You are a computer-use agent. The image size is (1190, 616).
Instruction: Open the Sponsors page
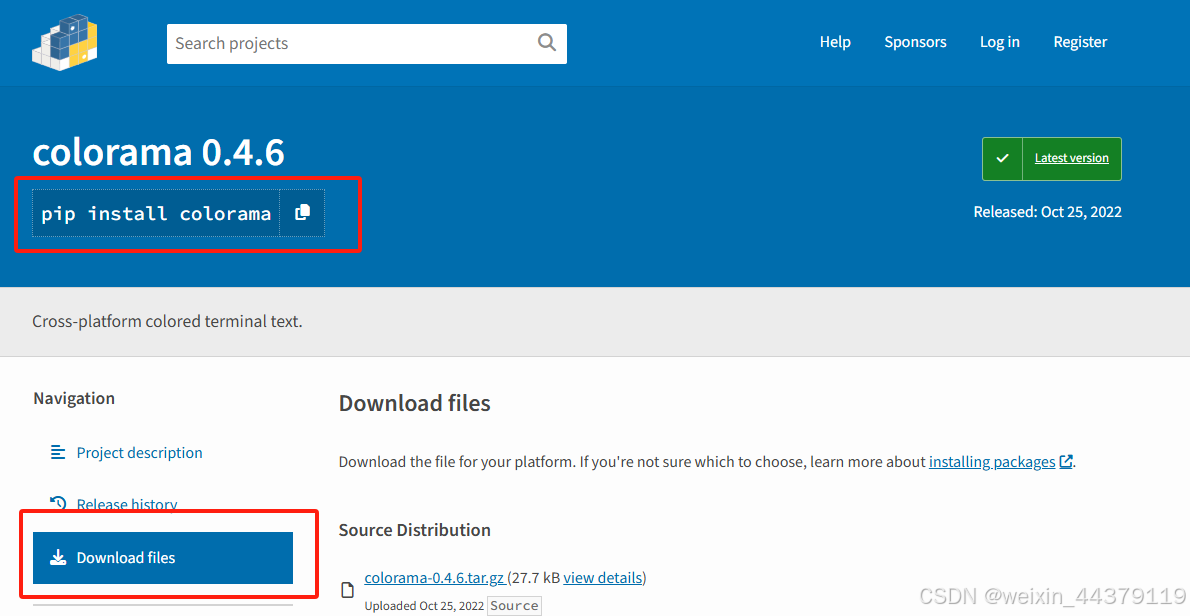click(915, 42)
